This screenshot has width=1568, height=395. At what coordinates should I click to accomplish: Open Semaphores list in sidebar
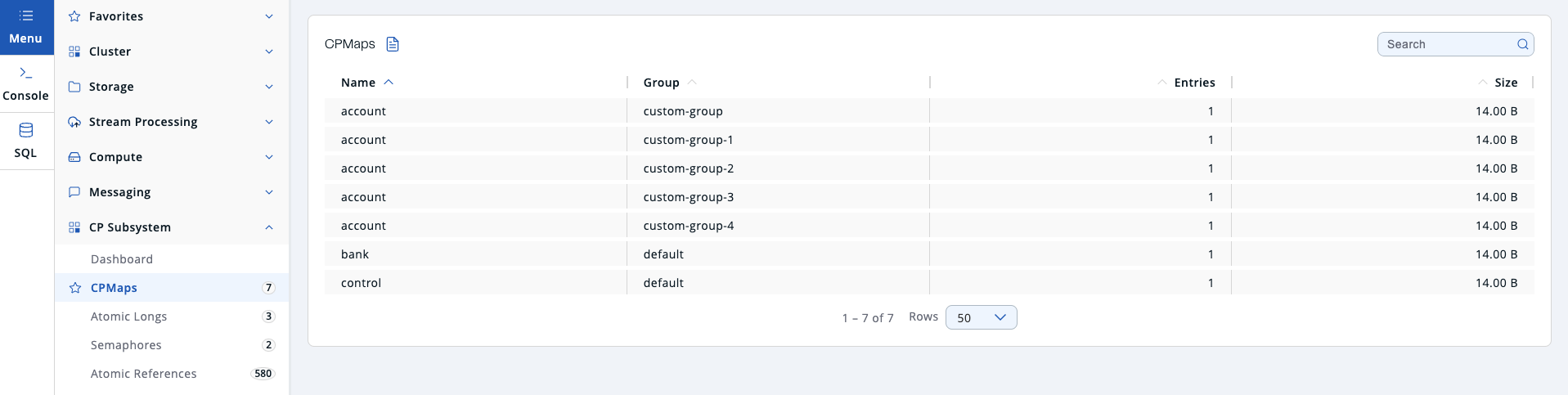coord(126,345)
